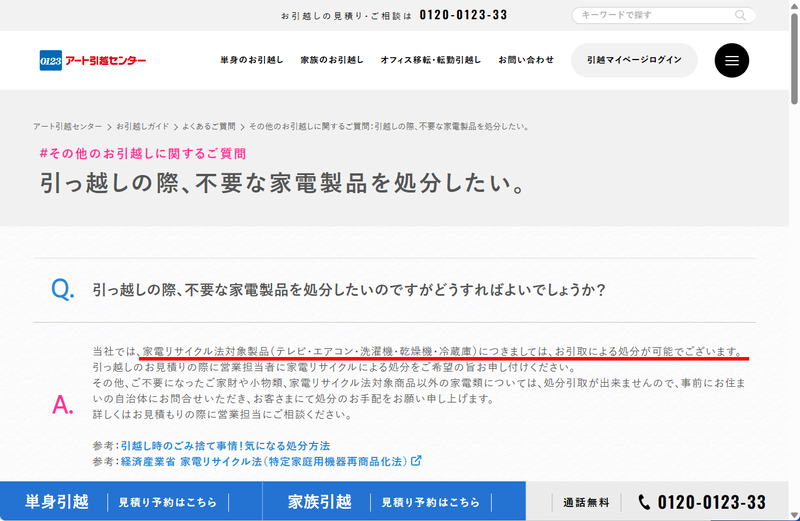This screenshot has height=521, width=800.
Task: Click #その他のお引越しに関するご質問 tag
Action: pyautogui.click(x=143, y=154)
